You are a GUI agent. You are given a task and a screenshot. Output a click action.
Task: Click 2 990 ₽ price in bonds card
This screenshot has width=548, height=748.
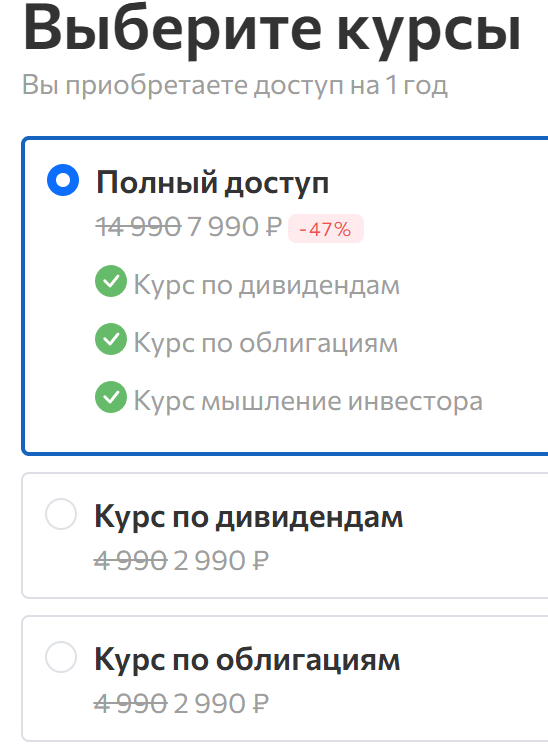point(221,704)
